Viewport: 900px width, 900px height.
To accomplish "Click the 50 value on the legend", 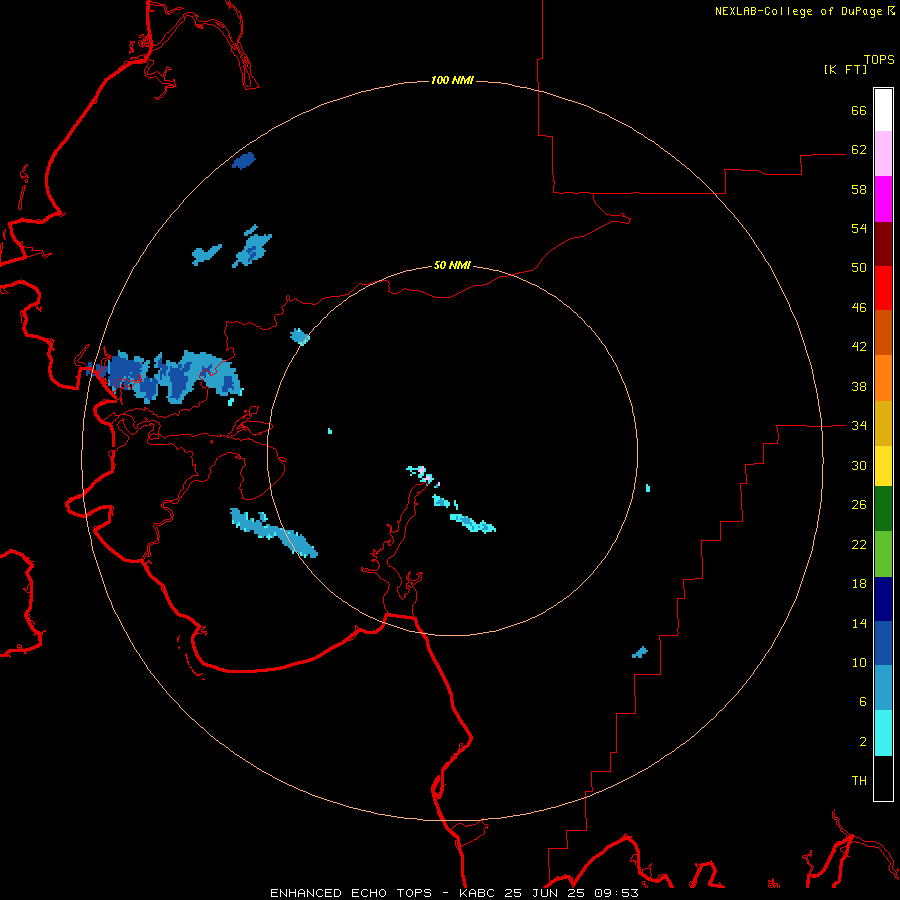I will (859, 268).
